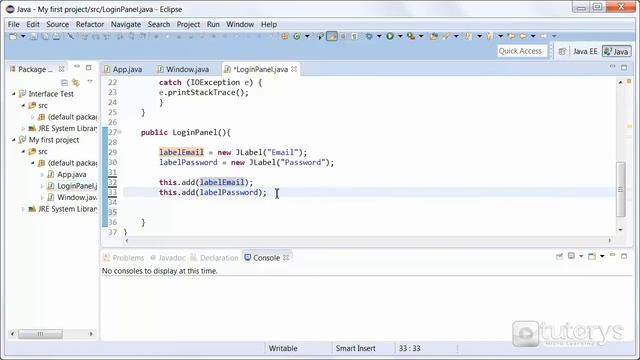The height and width of the screenshot is (360, 640).
Task: Click the editor vertical scrollbar thumb
Action: point(621,189)
